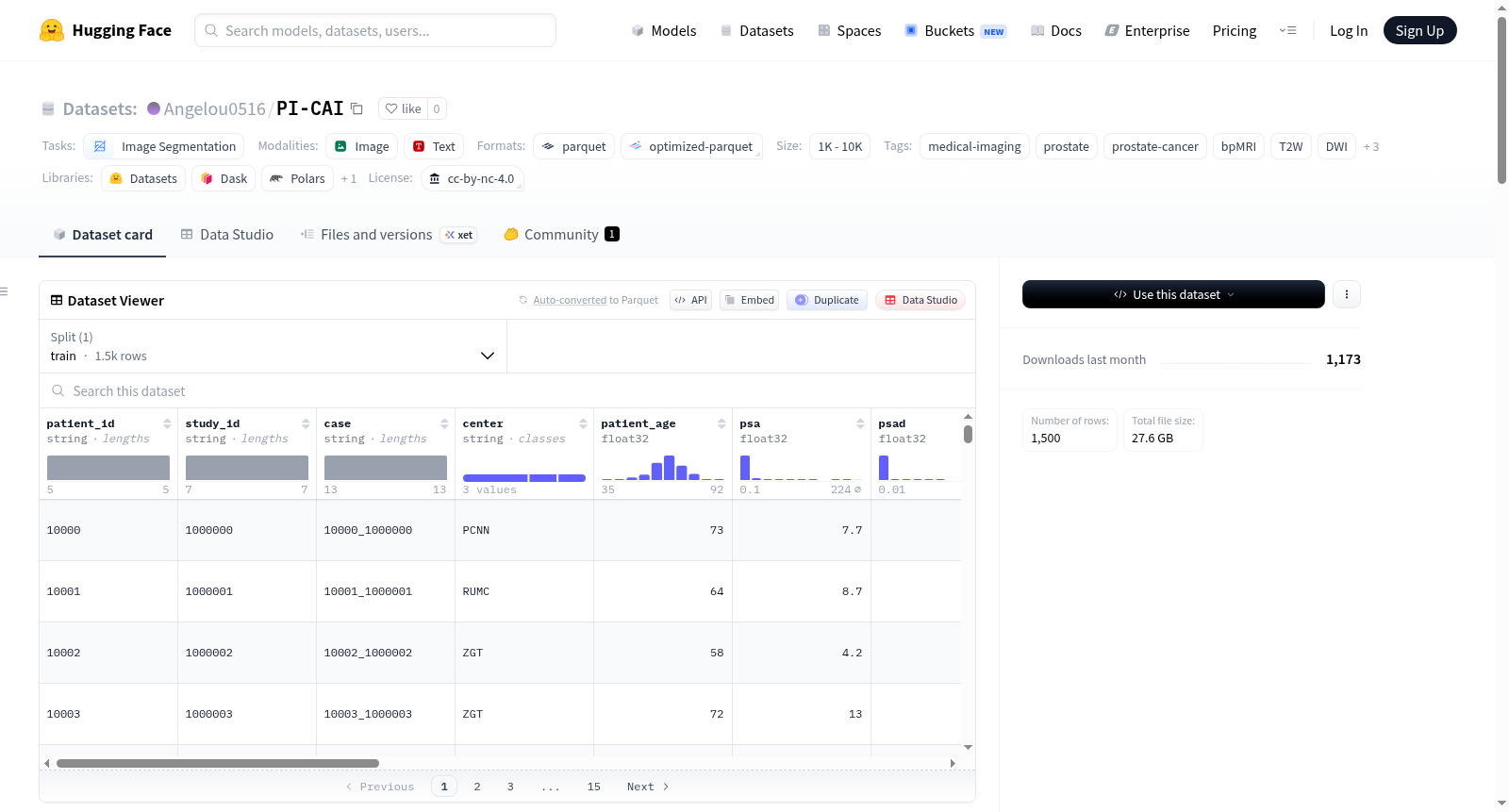
Task: Filter by the Image modality tag
Action: (362, 146)
